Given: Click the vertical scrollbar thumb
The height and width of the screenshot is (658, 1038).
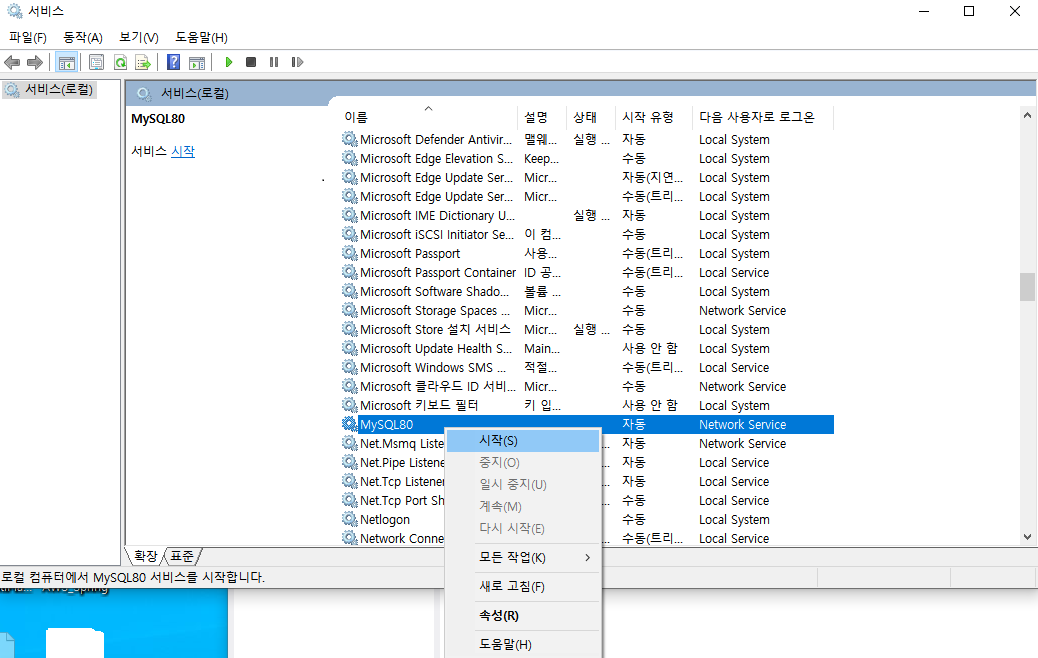Looking at the screenshot, I should click(x=1027, y=287).
